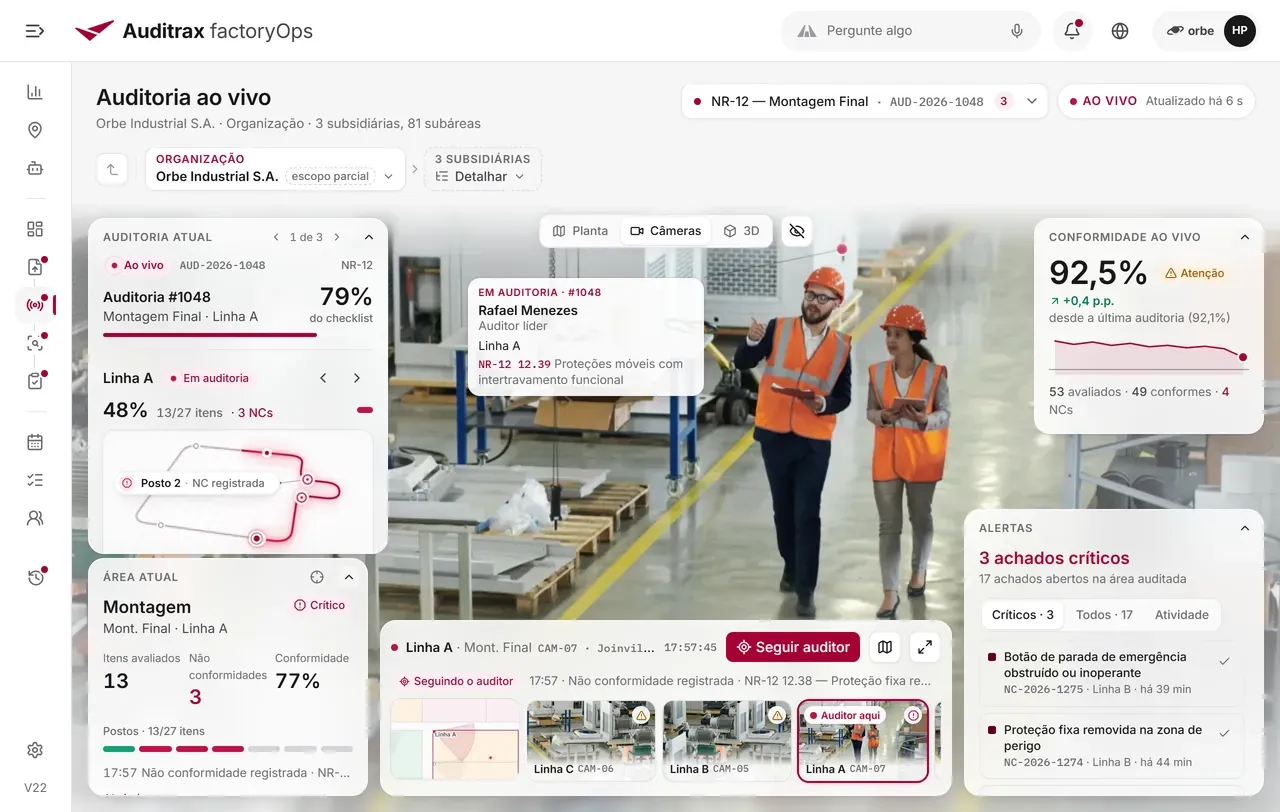Collapse the Conformidade ao Vivo panel

pos(1245,237)
